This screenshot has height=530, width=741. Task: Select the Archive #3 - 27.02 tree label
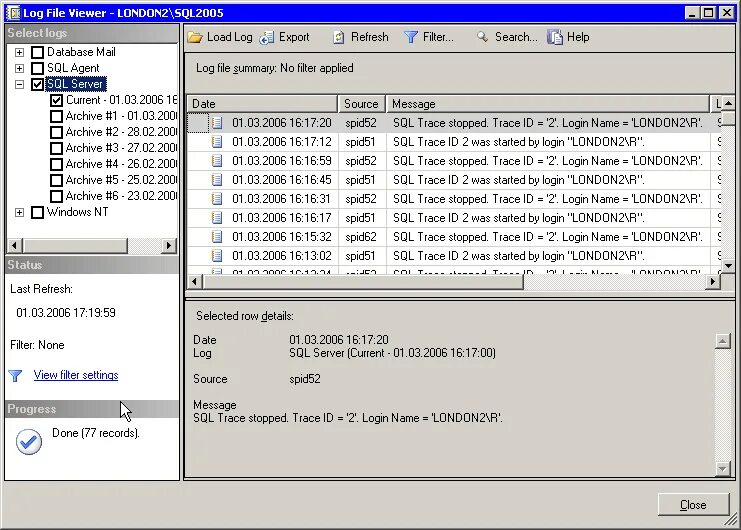tap(121, 148)
